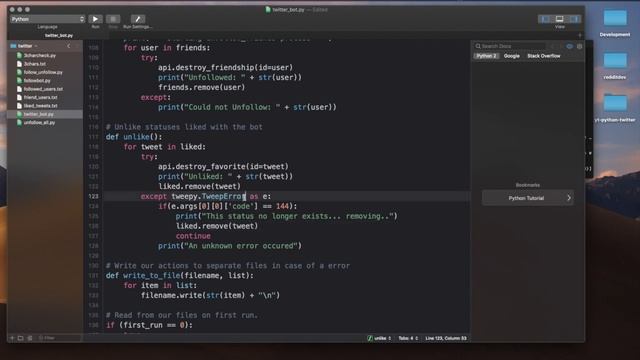Screen dimensions: 640x360
Task: Open the Python language selector dropdown
Action: (x=47, y=19)
